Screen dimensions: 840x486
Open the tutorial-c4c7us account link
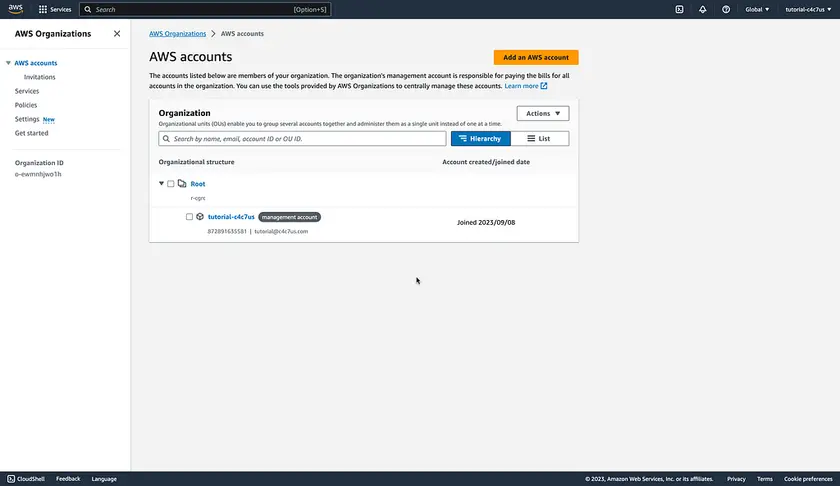click(231, 216)
